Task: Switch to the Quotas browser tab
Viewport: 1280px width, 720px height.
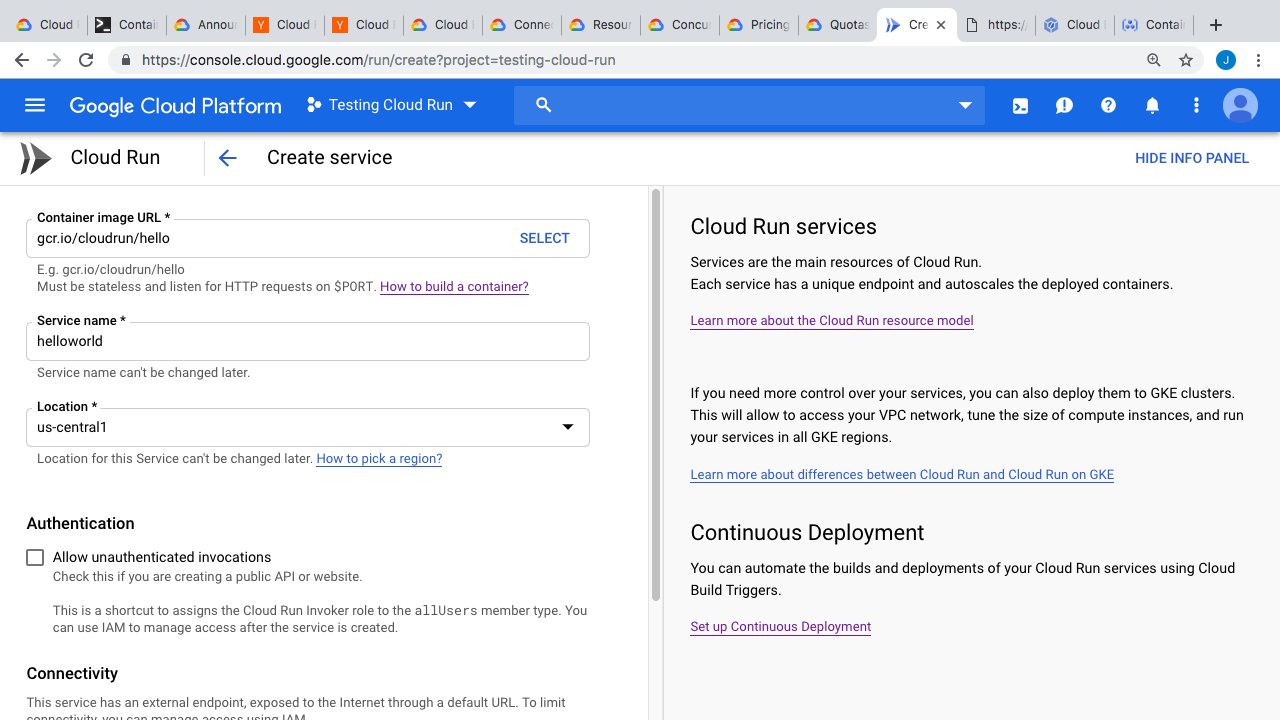Action: tap(837, 25)
